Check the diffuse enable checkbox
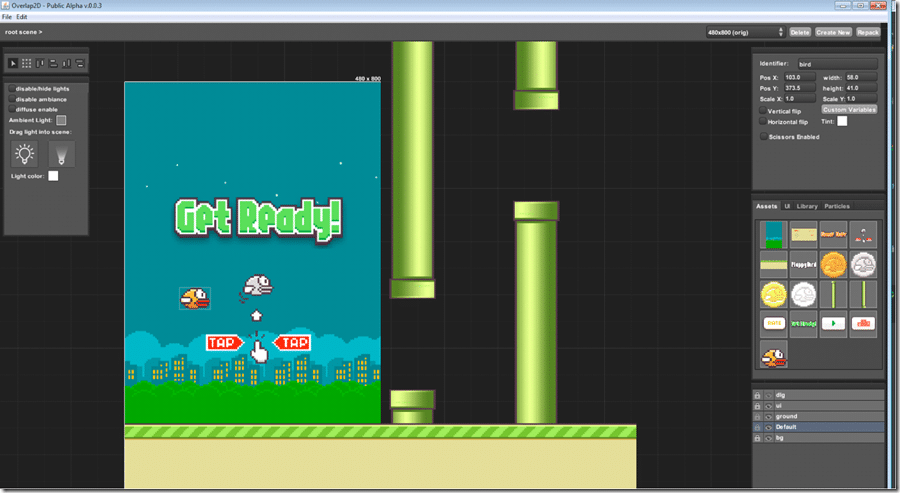Image resolution: width=900 pixels, height=493 pixels. (x=11, y=109)
